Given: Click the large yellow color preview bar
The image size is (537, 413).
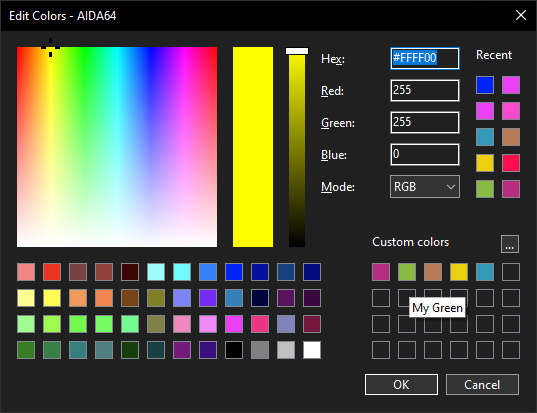Looking at the screenshot, I should 253,147.
